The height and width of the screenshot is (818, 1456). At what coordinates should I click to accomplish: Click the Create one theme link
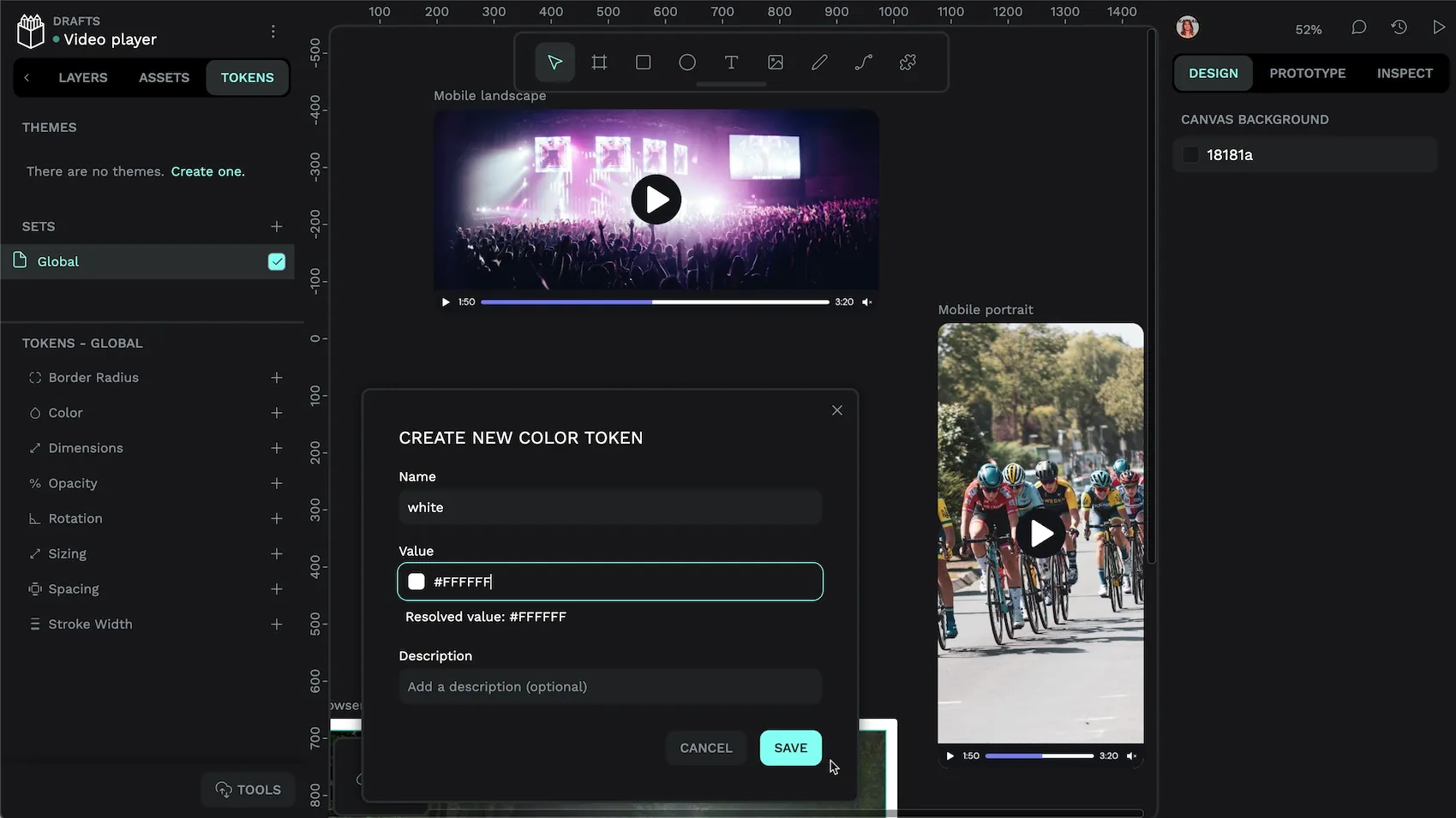pyautogui.click(x=207, y=171)
